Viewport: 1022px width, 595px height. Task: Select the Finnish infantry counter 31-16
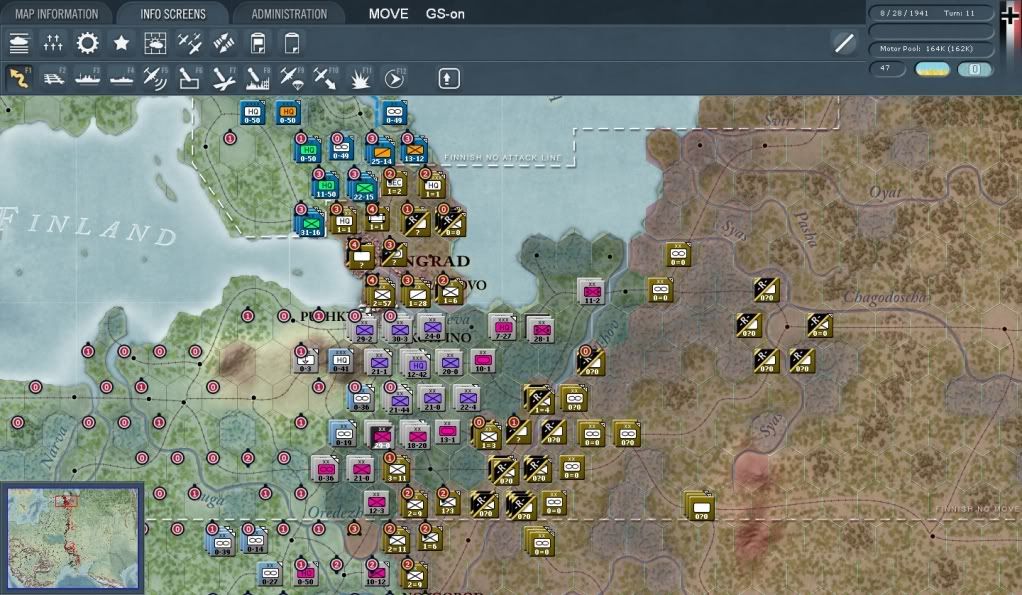310,223
